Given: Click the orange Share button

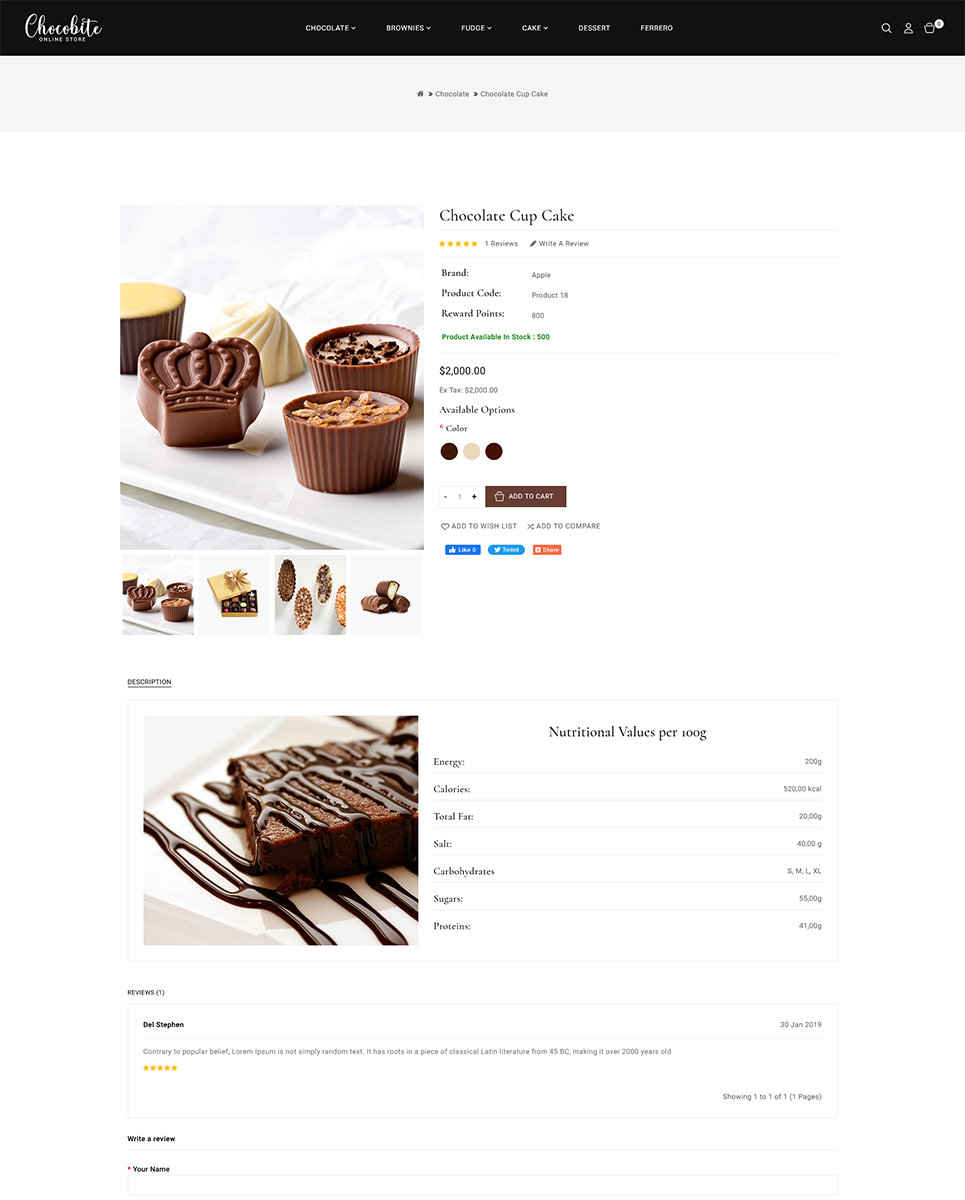Looking at the screenshot, I should (x=547, y=550).
